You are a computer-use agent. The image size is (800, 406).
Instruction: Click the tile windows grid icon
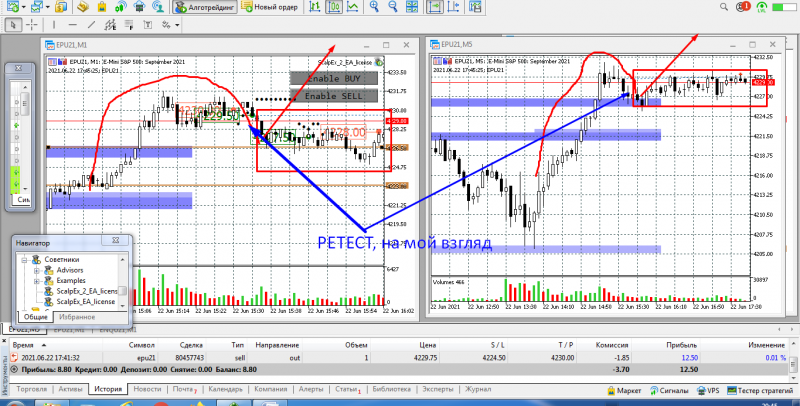coord(411,7)
